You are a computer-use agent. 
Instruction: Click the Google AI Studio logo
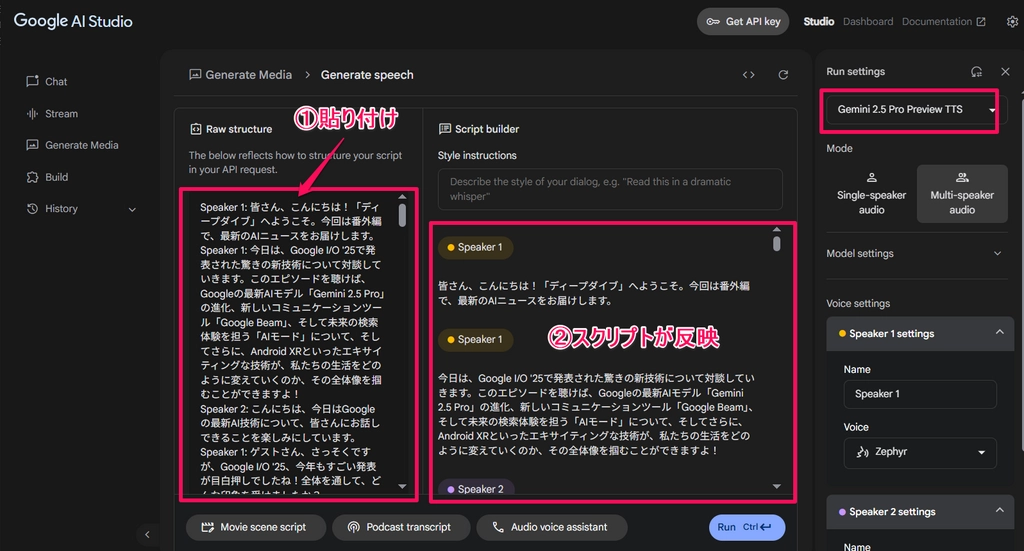click(x=73, y=21)
